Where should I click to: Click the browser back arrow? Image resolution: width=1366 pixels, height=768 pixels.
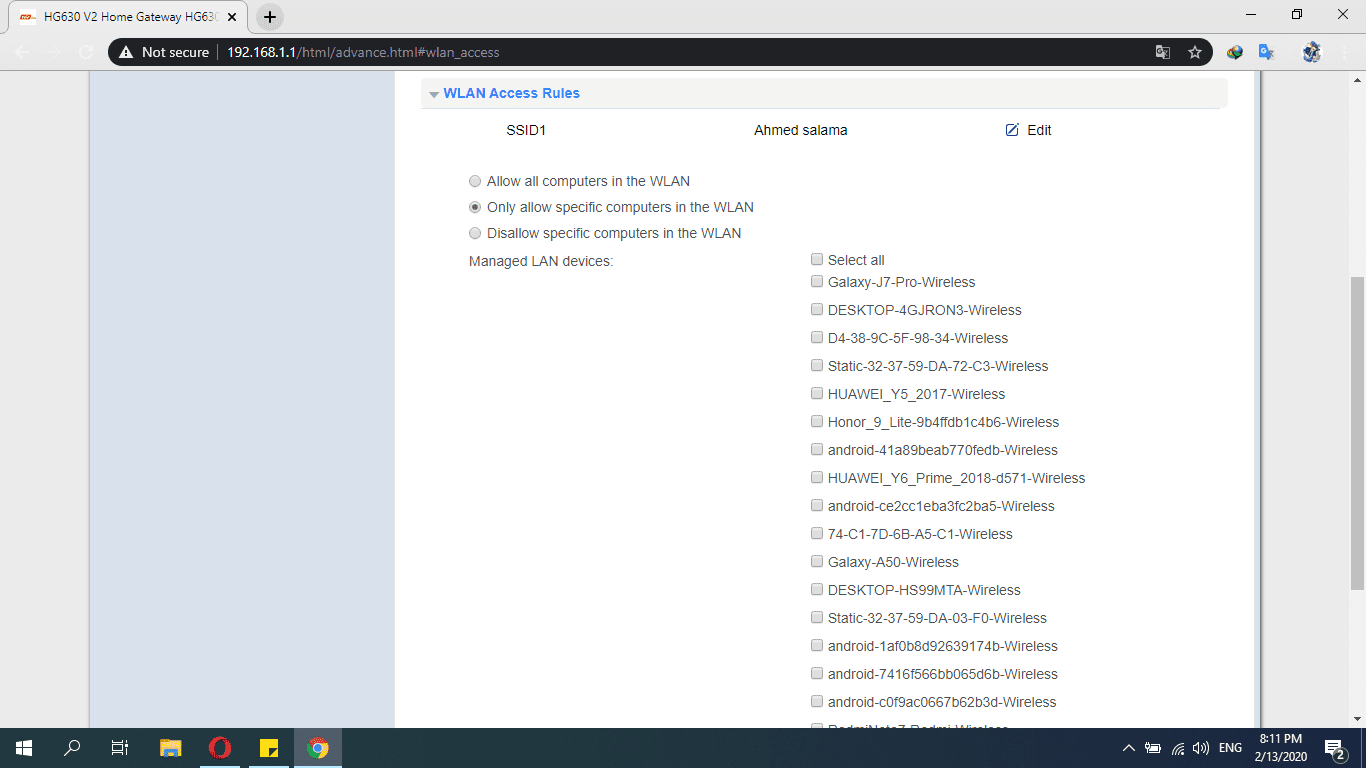coord(24,52)
